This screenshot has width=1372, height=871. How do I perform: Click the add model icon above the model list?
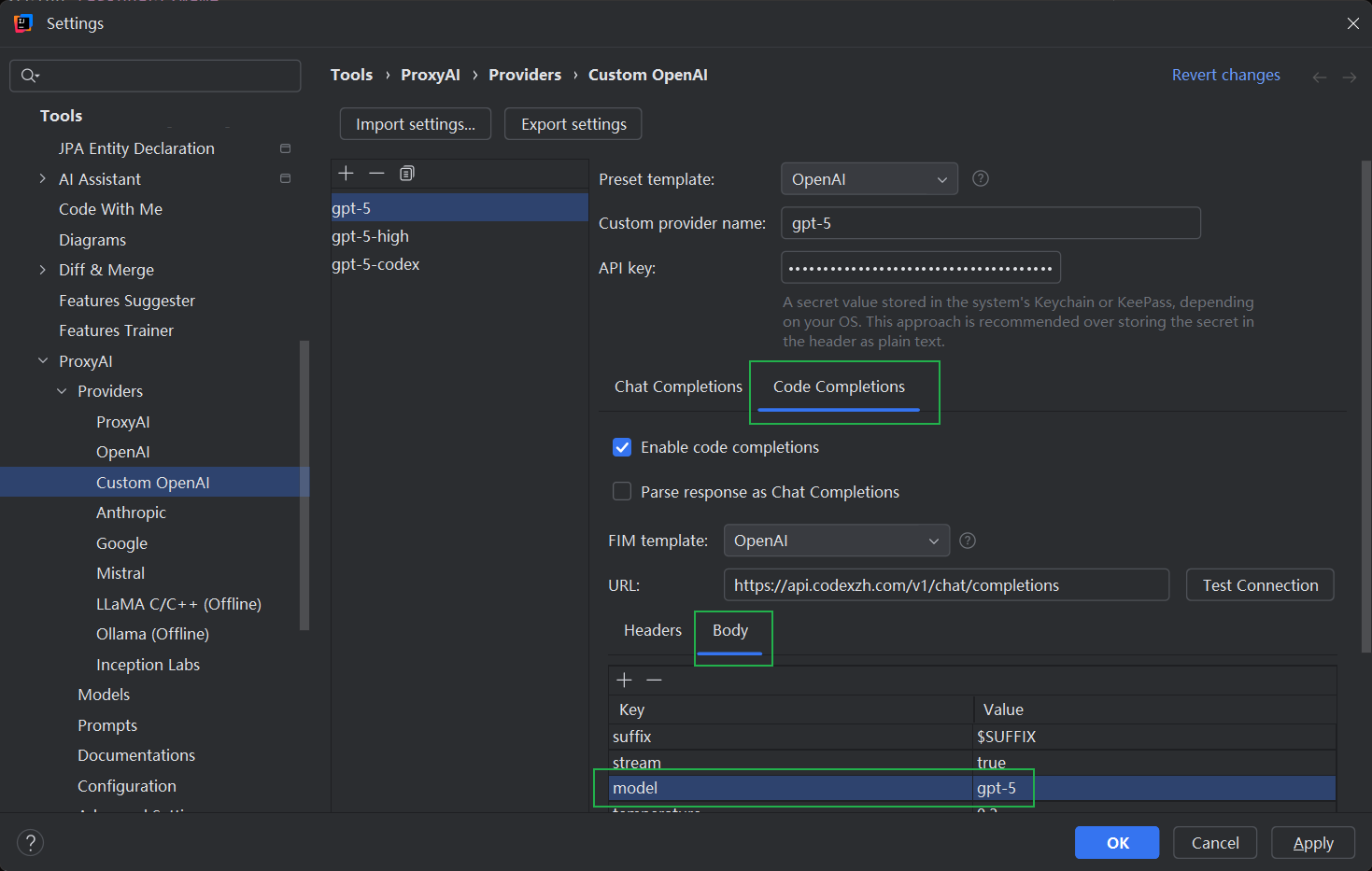tap(346, 173)
